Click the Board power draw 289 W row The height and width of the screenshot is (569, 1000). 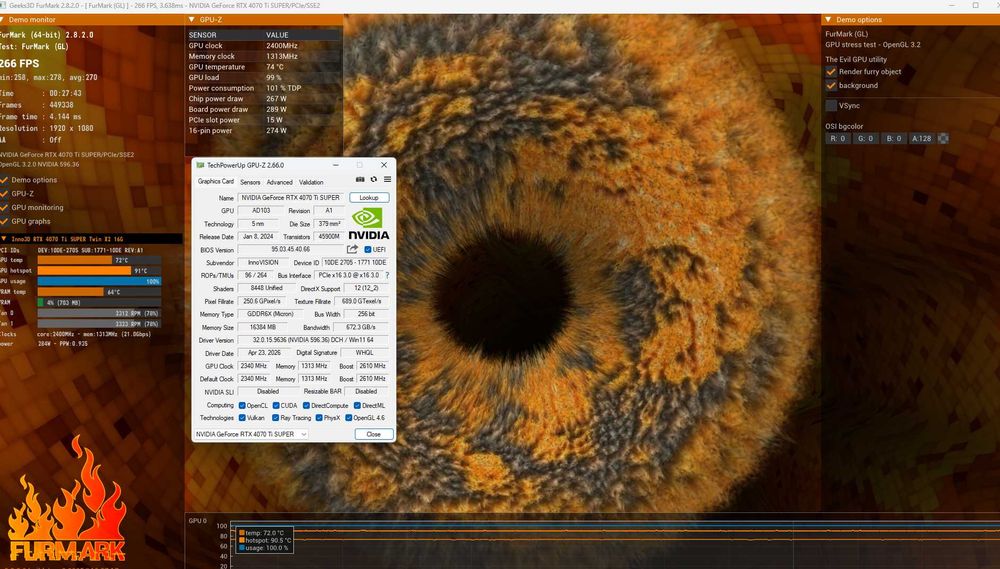point(263,109)
